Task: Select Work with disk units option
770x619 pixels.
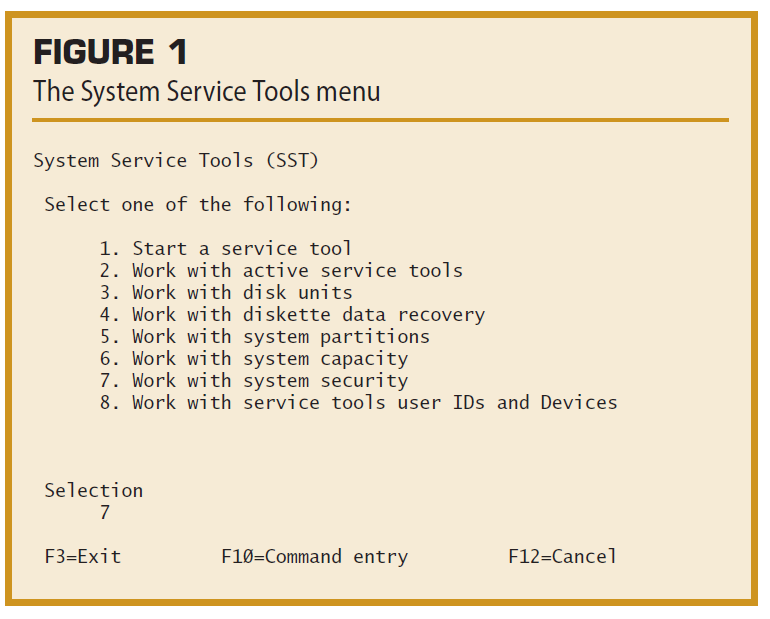Action: pyautogui.click(x=226, y=293)
